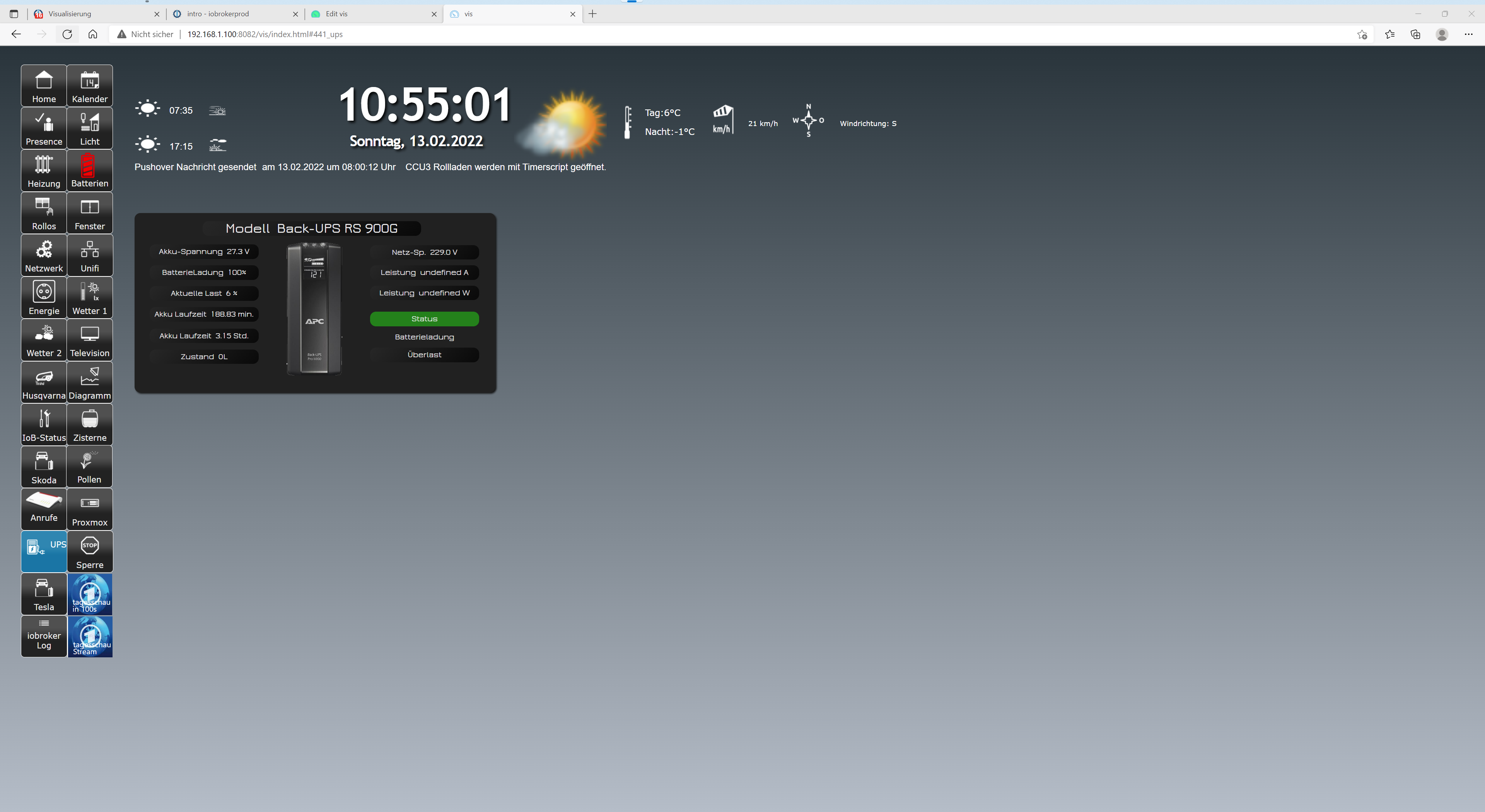The width and height of the screenshot is (1485, 812).
Task: Open the Home view tile
Action: pyautogui.click(x=44, y=85)
